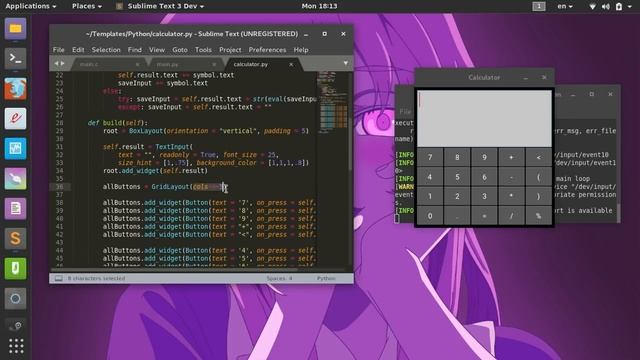Close the calculator.py tab
Screen dimensions: 640x360
[291, 64]
